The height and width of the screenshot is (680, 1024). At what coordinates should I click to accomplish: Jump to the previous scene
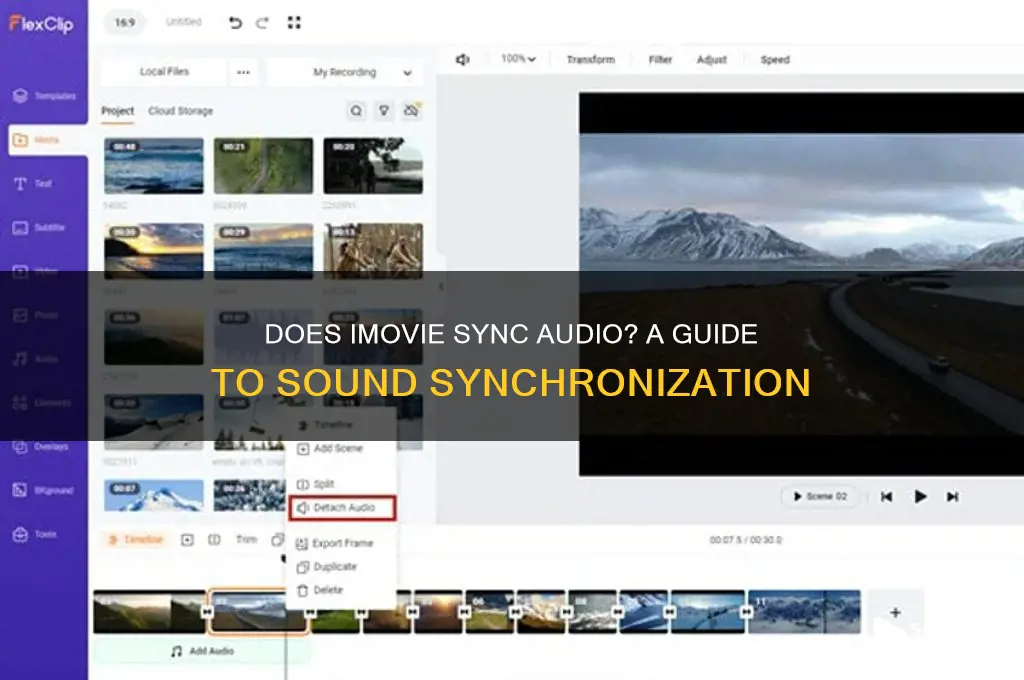click(x=886, y=497)
